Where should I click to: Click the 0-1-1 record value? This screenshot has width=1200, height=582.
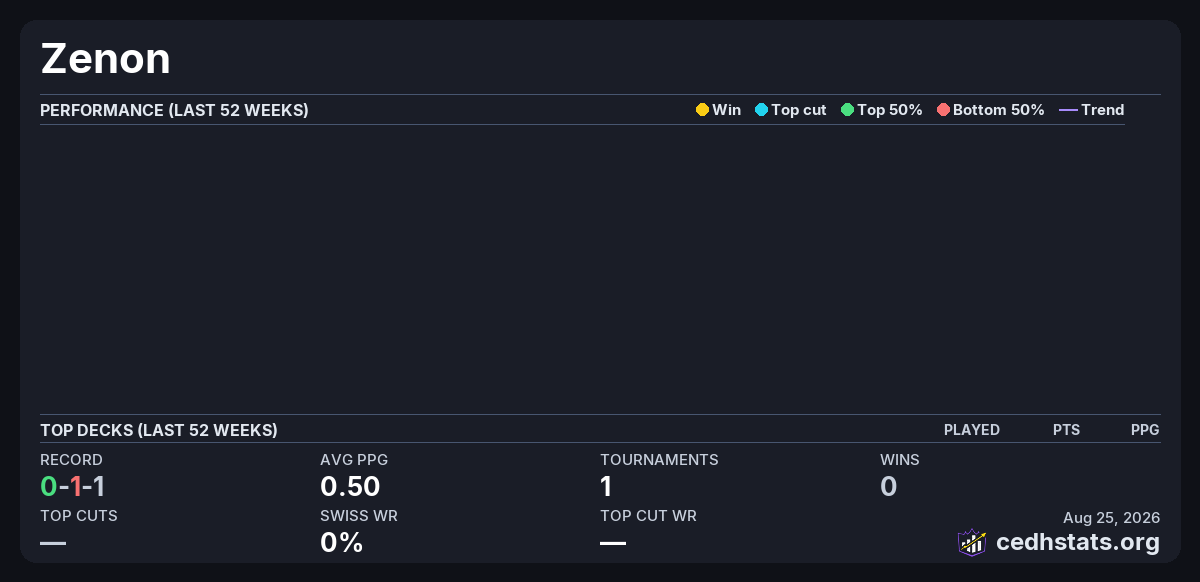click(x=73, y=487)
